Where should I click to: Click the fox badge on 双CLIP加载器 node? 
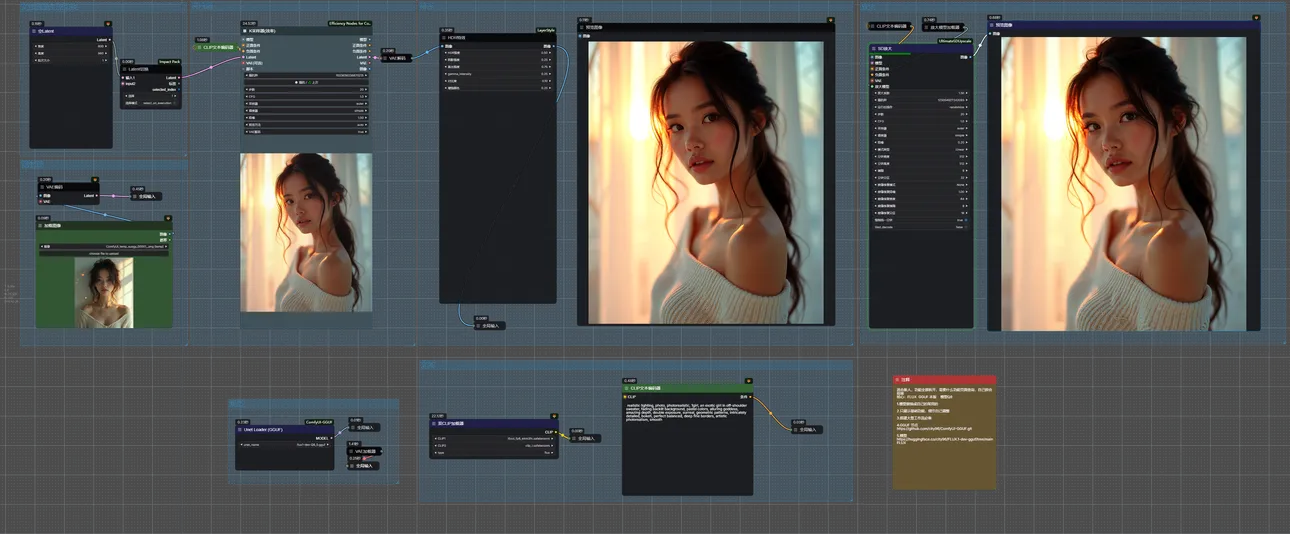pyautogui.click(x=554, y=416)
